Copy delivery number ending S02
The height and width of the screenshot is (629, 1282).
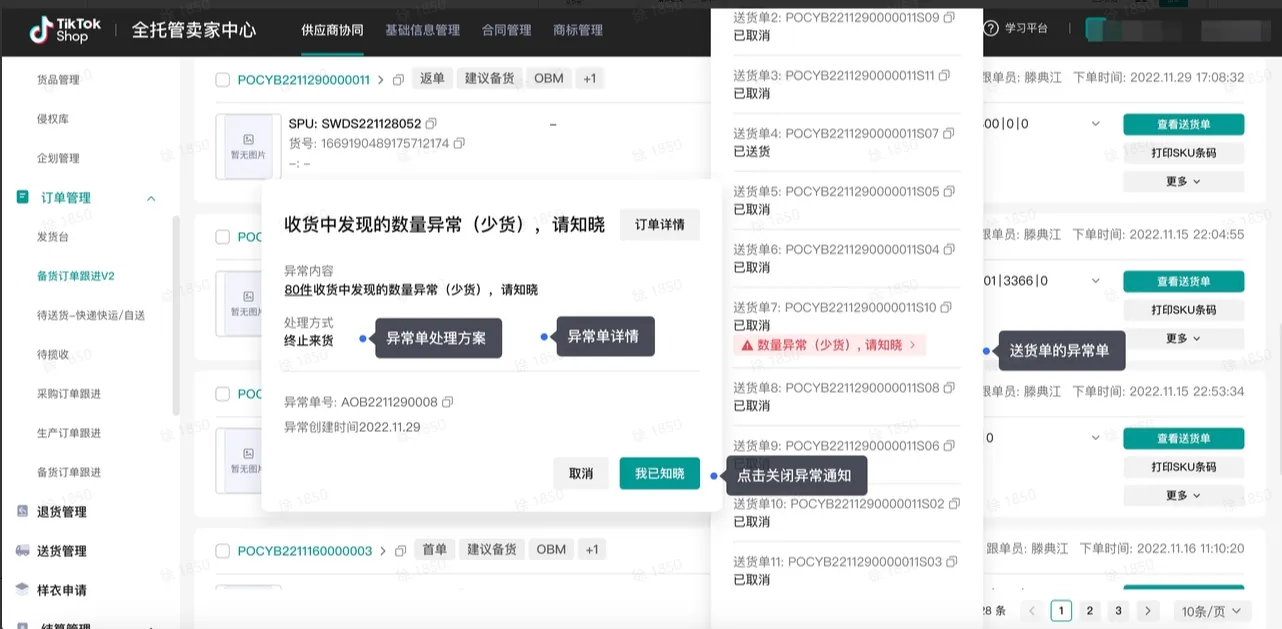953,503
